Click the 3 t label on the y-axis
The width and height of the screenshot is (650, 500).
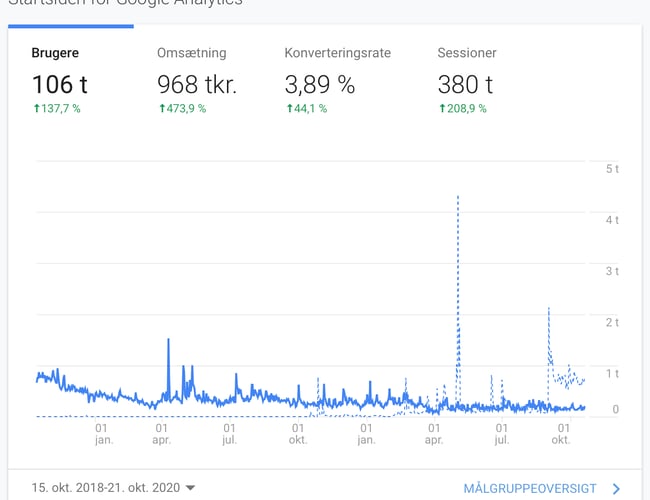(613, 271)
